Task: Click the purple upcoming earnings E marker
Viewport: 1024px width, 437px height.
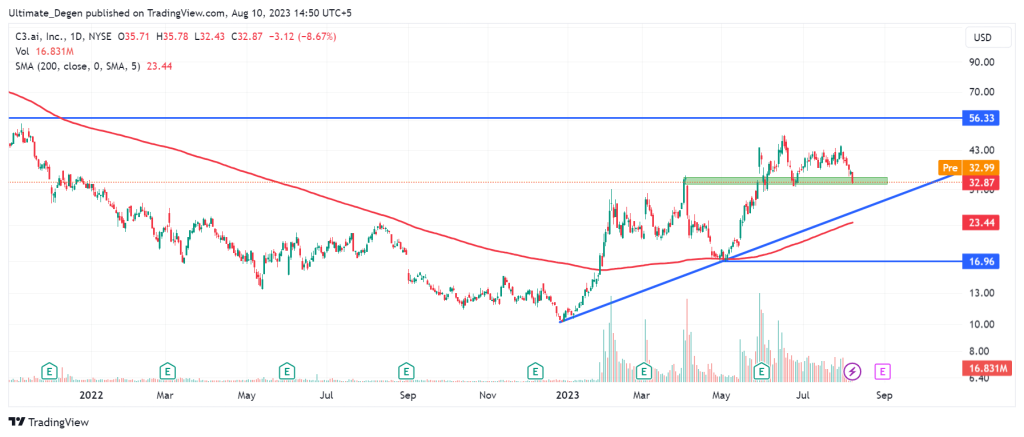Action: pos(883,372)
